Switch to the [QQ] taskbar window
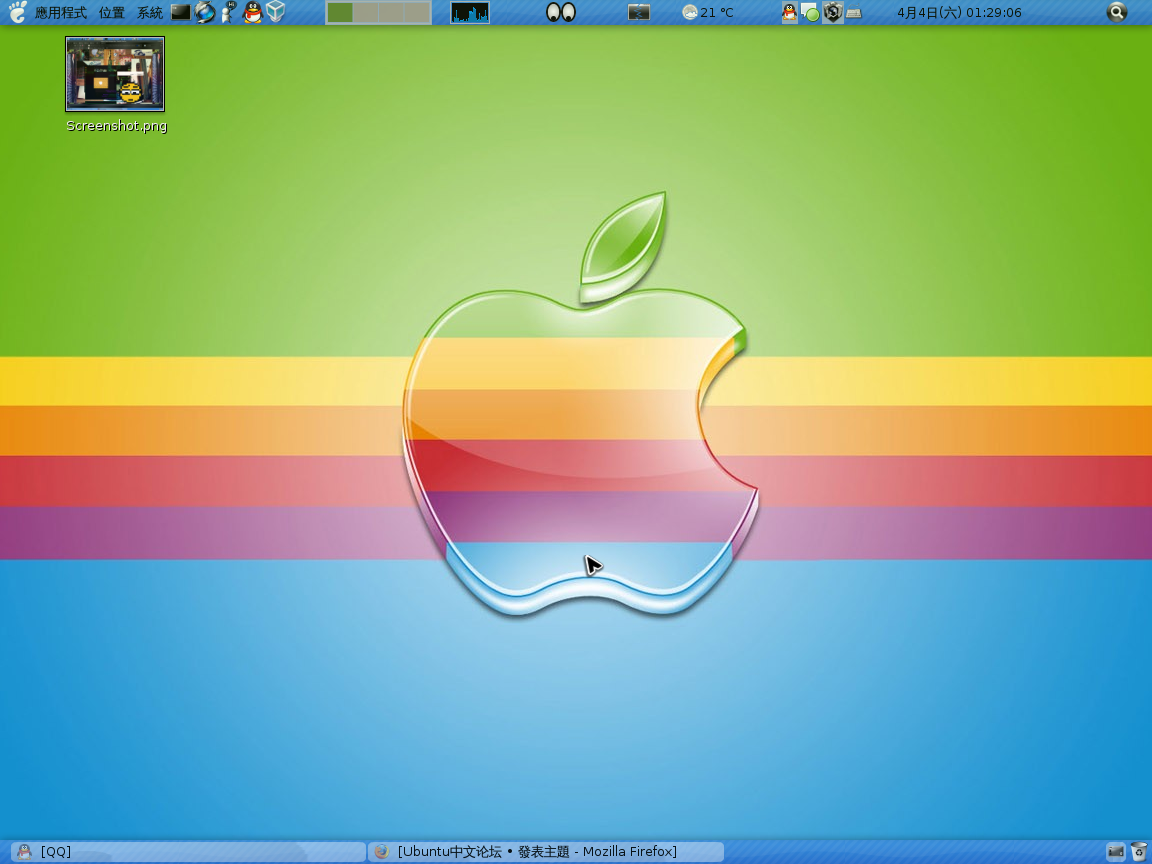 (x=190, y=852)
